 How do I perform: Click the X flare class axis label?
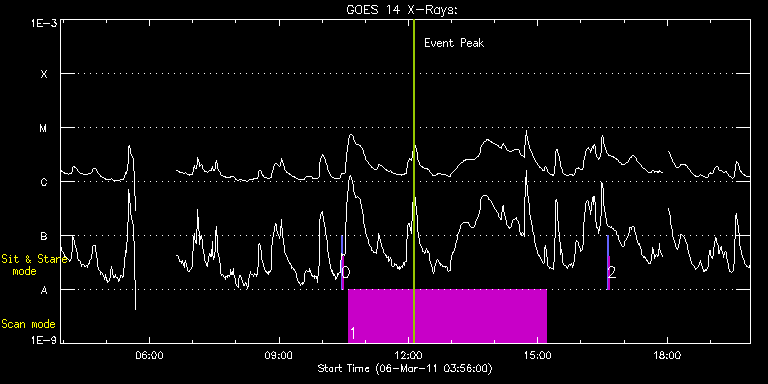point(44,74)
